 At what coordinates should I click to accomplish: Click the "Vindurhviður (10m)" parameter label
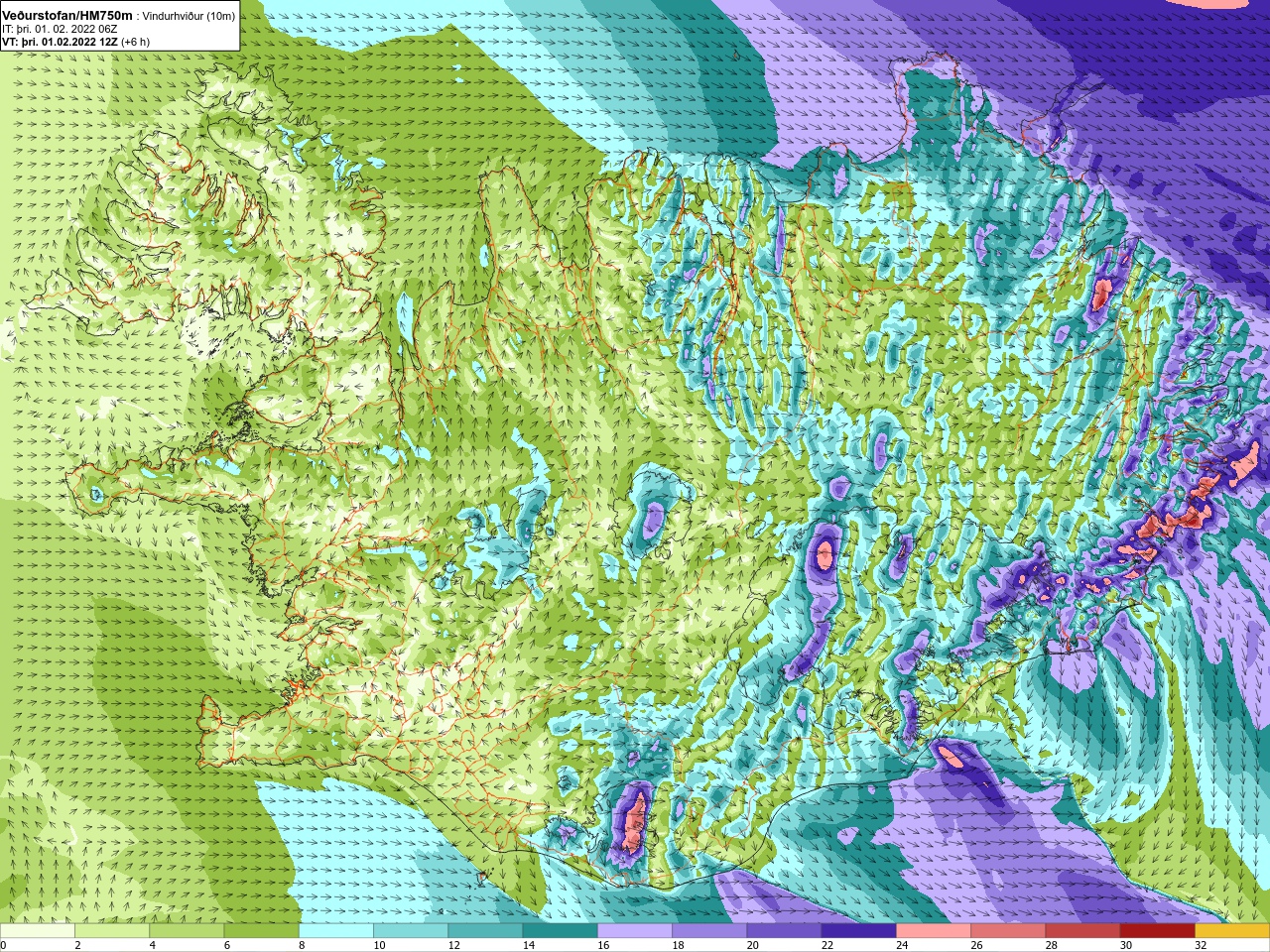tap(189, 17)
